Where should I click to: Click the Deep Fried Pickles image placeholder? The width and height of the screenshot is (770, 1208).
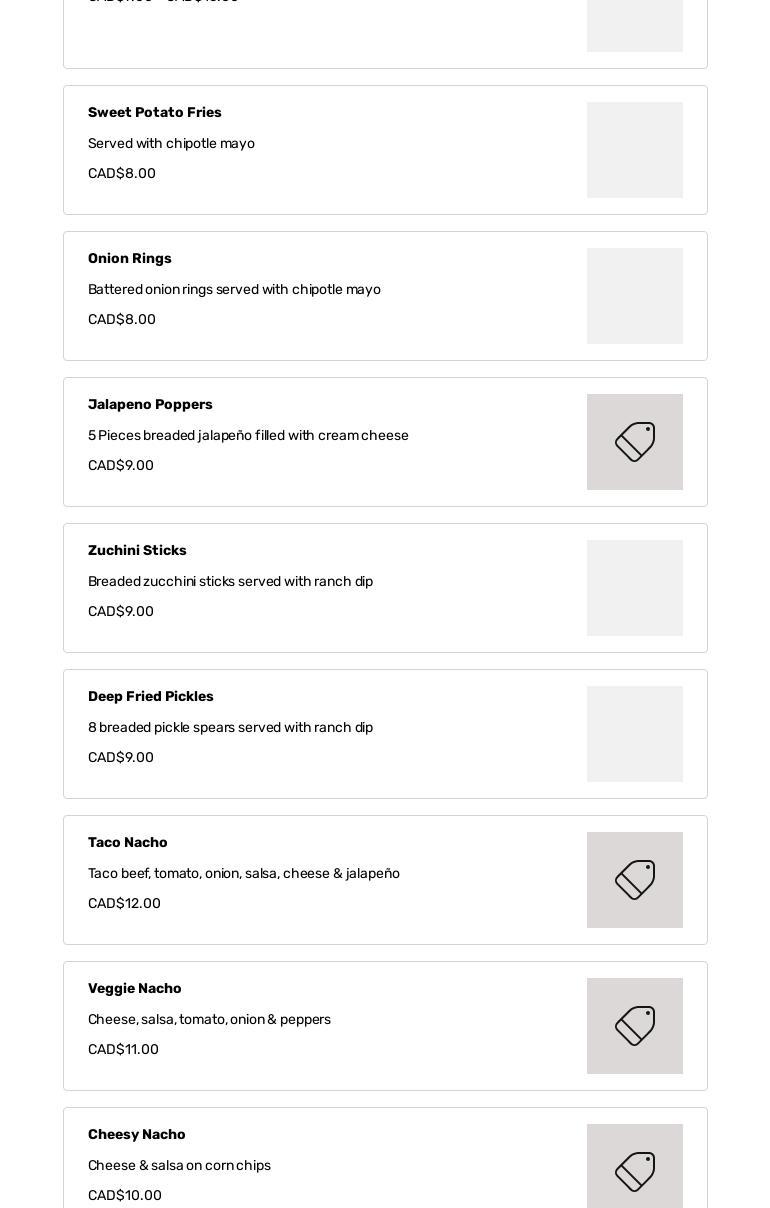(x=635, y=734)
